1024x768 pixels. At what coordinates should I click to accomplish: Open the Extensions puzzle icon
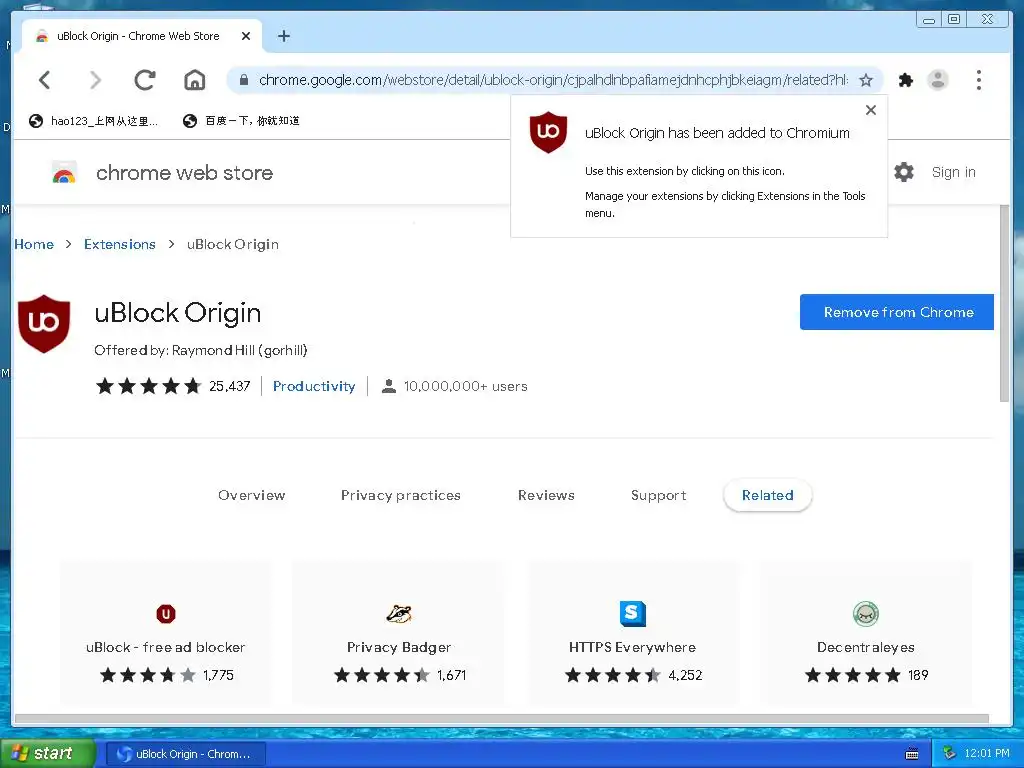pos(906,80)
